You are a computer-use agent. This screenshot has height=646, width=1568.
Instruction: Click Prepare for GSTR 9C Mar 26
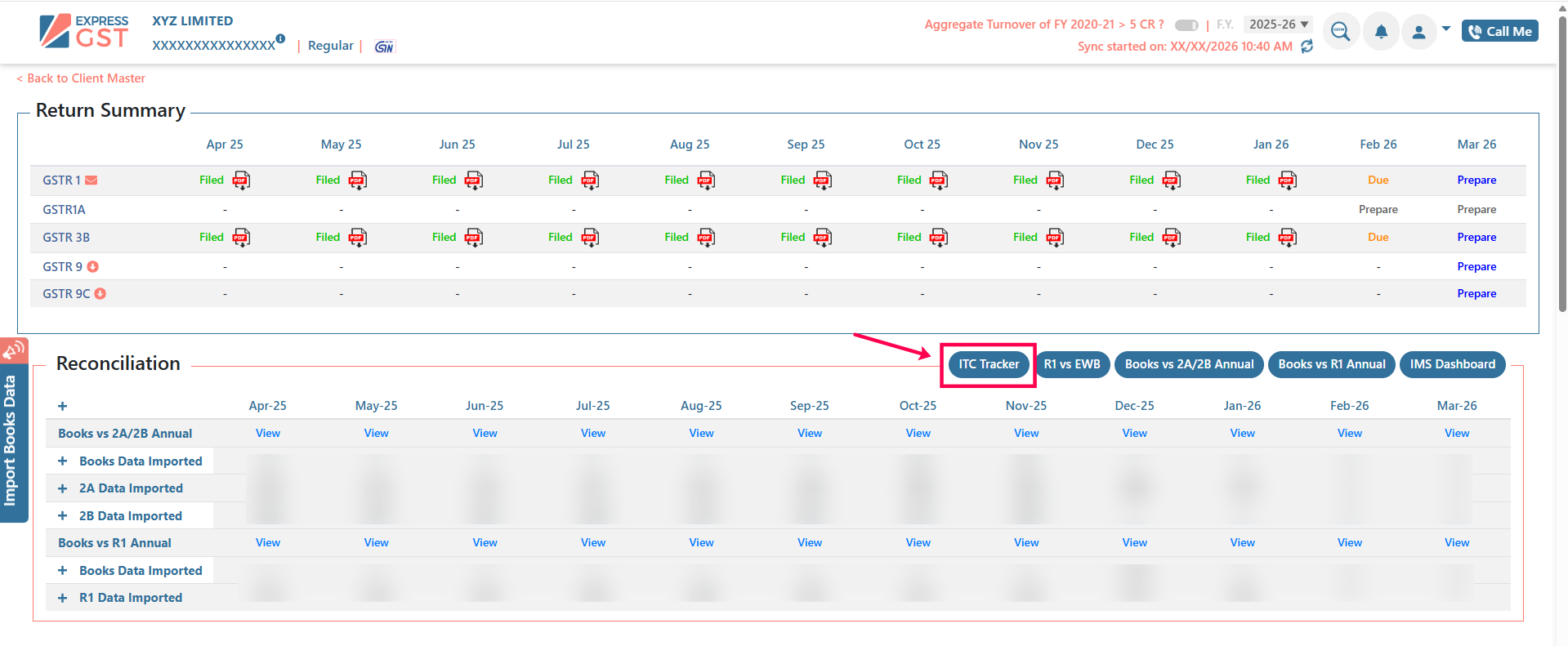[1476, 294]
